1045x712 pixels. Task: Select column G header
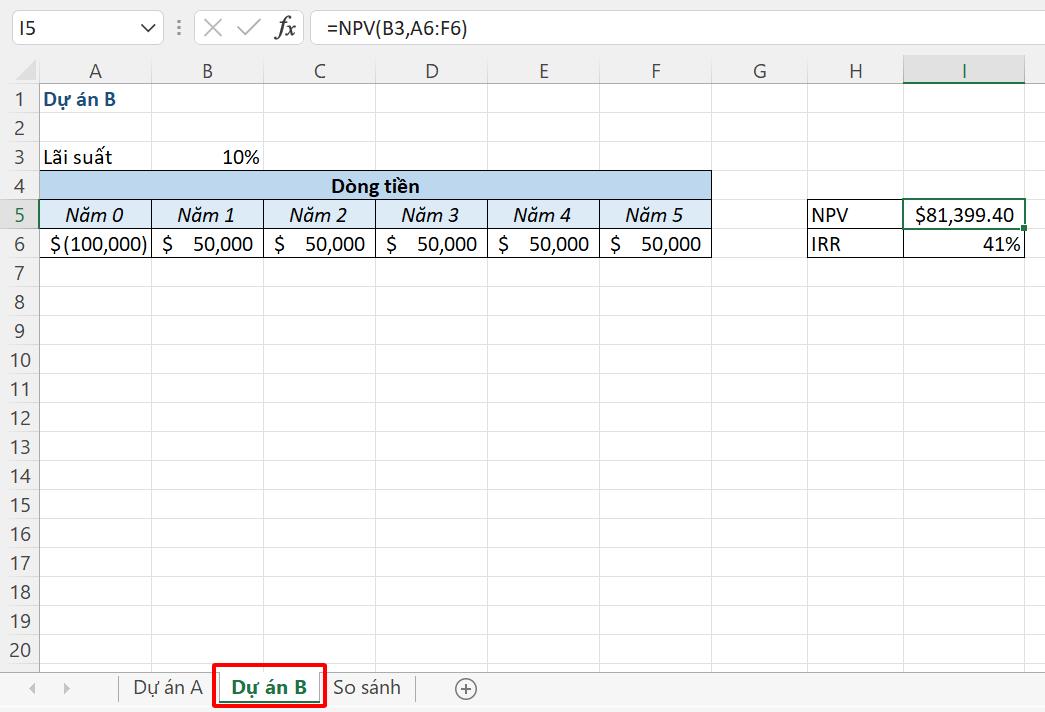pos(759,71)
